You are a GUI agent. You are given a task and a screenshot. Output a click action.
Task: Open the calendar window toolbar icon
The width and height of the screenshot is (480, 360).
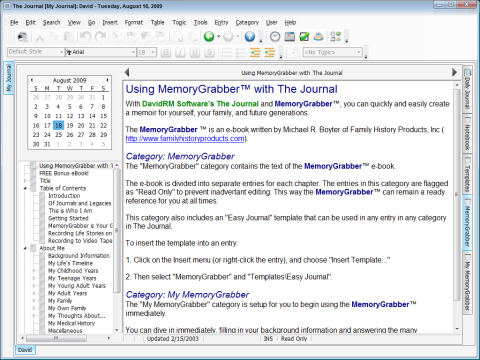click(289, 36)
